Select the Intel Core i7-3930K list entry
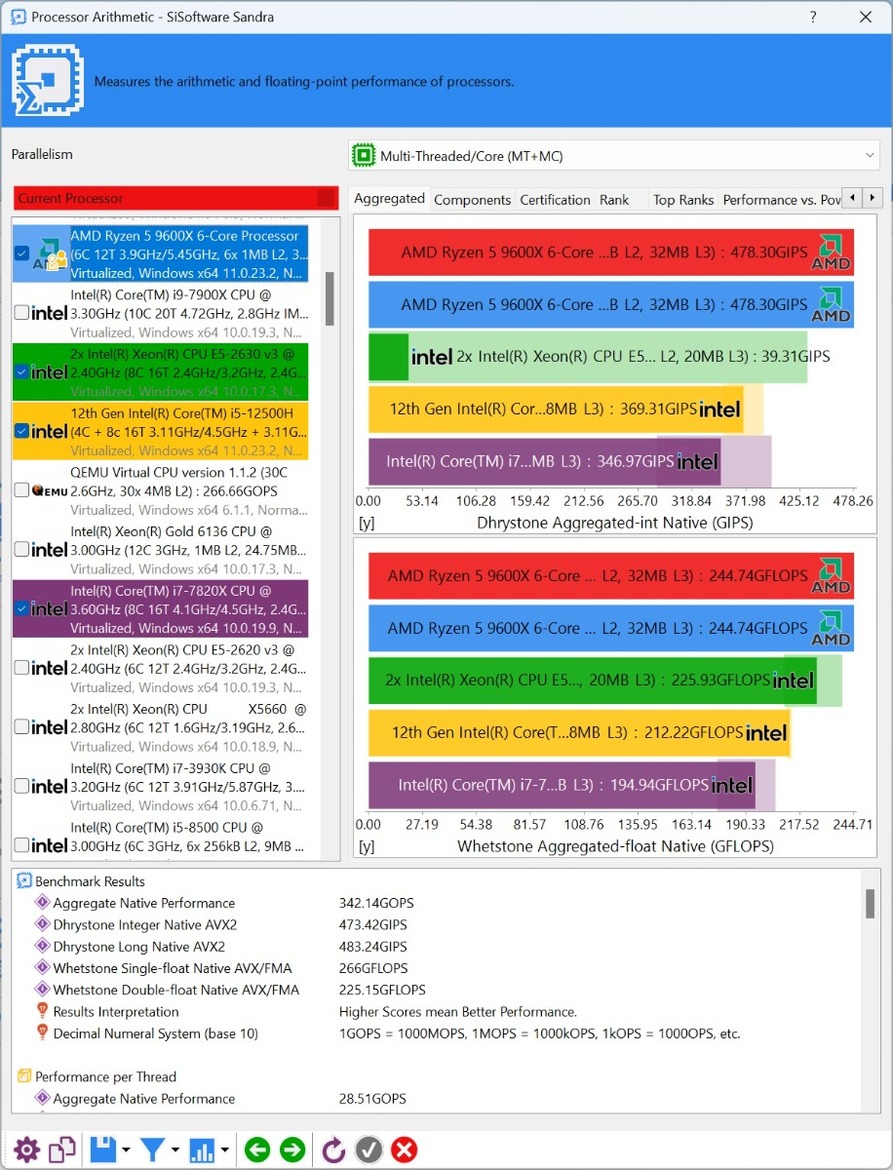 coord(160,787)
